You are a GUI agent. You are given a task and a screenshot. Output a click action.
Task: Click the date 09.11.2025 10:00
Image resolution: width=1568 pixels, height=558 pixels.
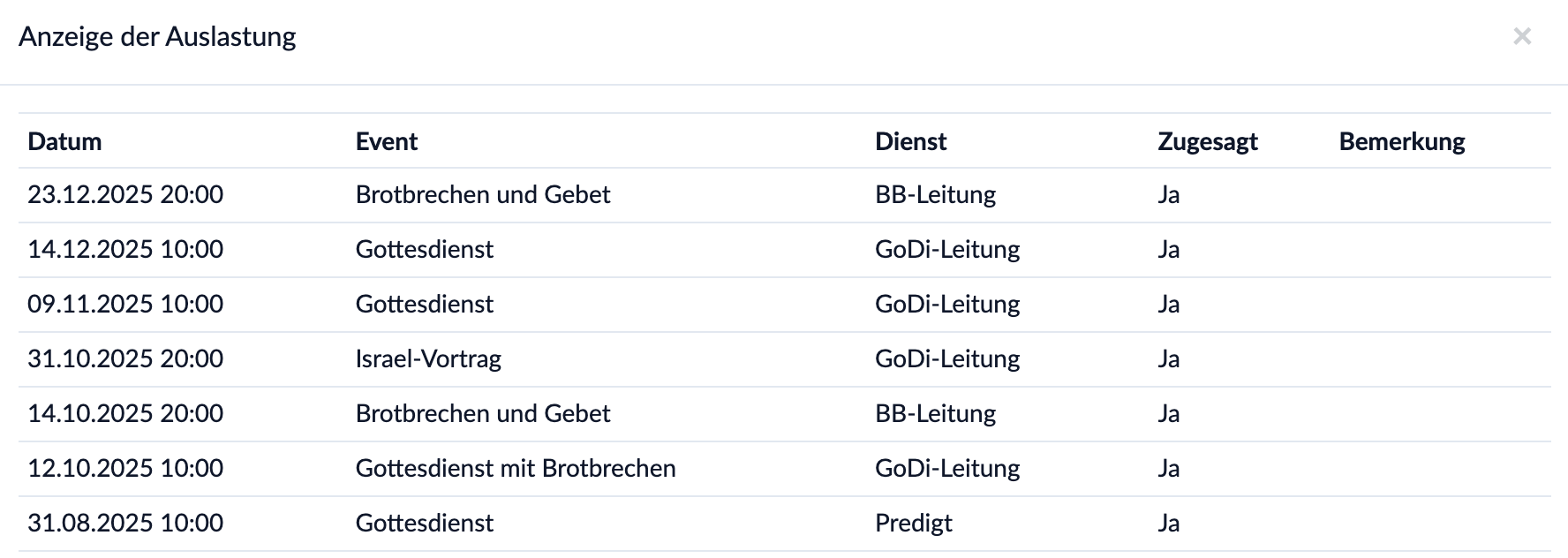click(124, 304)
